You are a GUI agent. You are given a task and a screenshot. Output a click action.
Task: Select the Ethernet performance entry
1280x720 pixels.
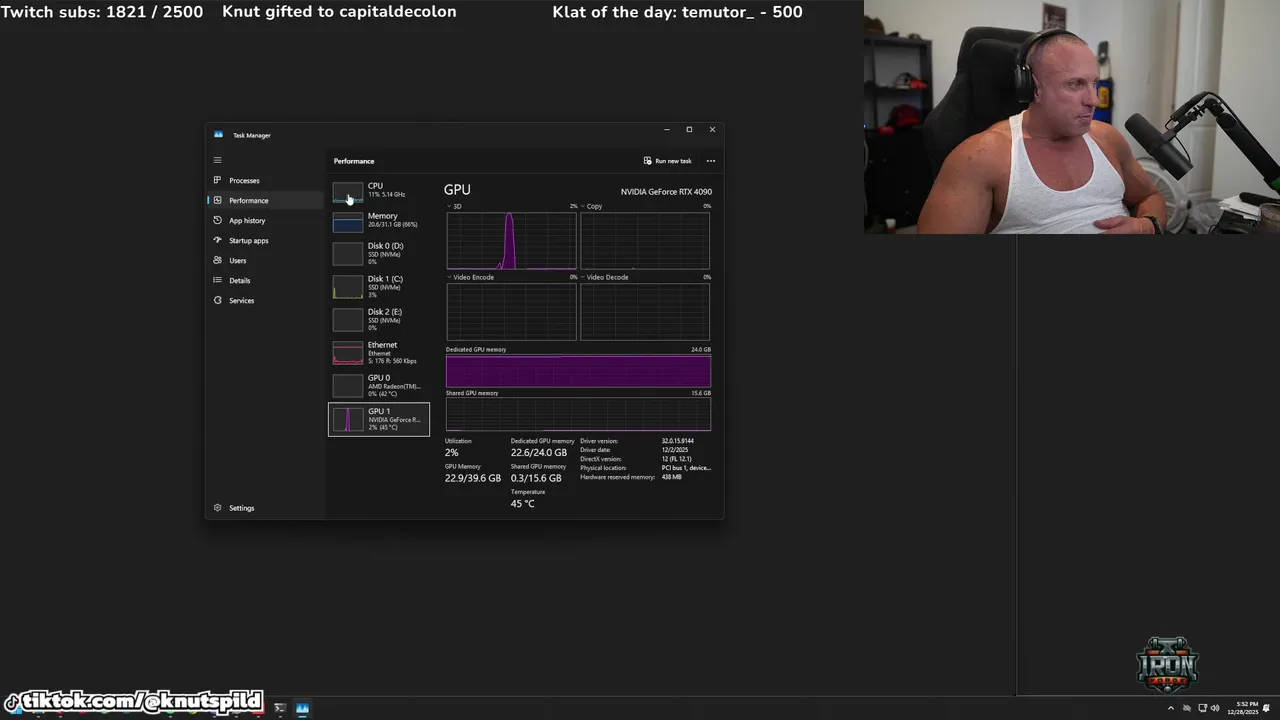(x=379, y=352)
